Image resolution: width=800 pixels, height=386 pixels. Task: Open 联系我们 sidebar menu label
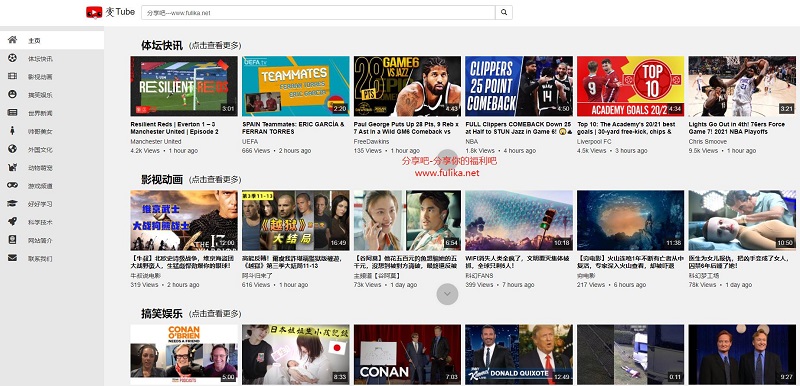40,259
